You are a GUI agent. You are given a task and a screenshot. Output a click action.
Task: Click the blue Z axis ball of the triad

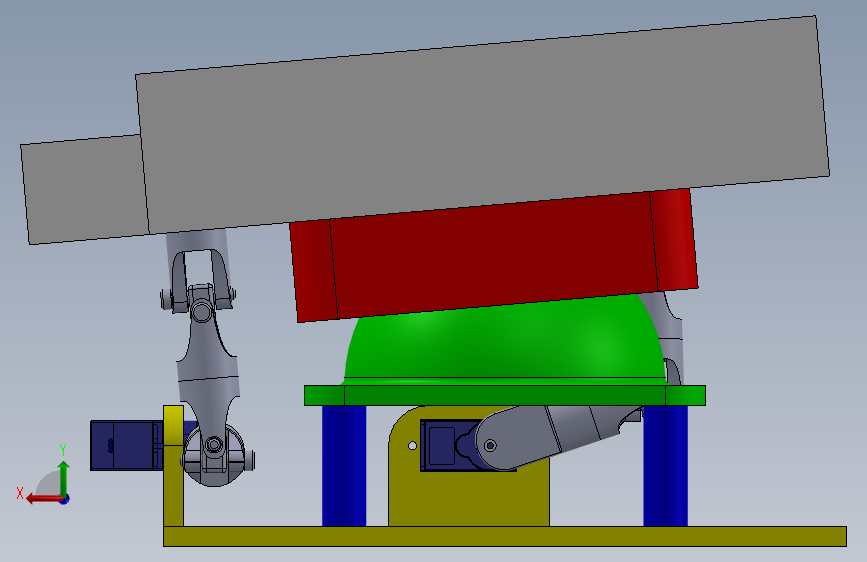[x=65, y=499]
